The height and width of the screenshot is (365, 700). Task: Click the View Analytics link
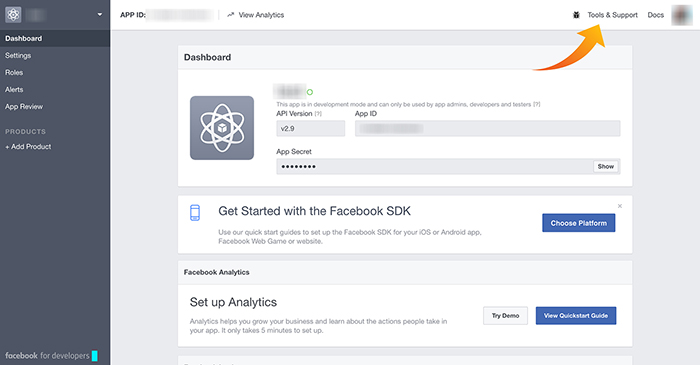261,15
